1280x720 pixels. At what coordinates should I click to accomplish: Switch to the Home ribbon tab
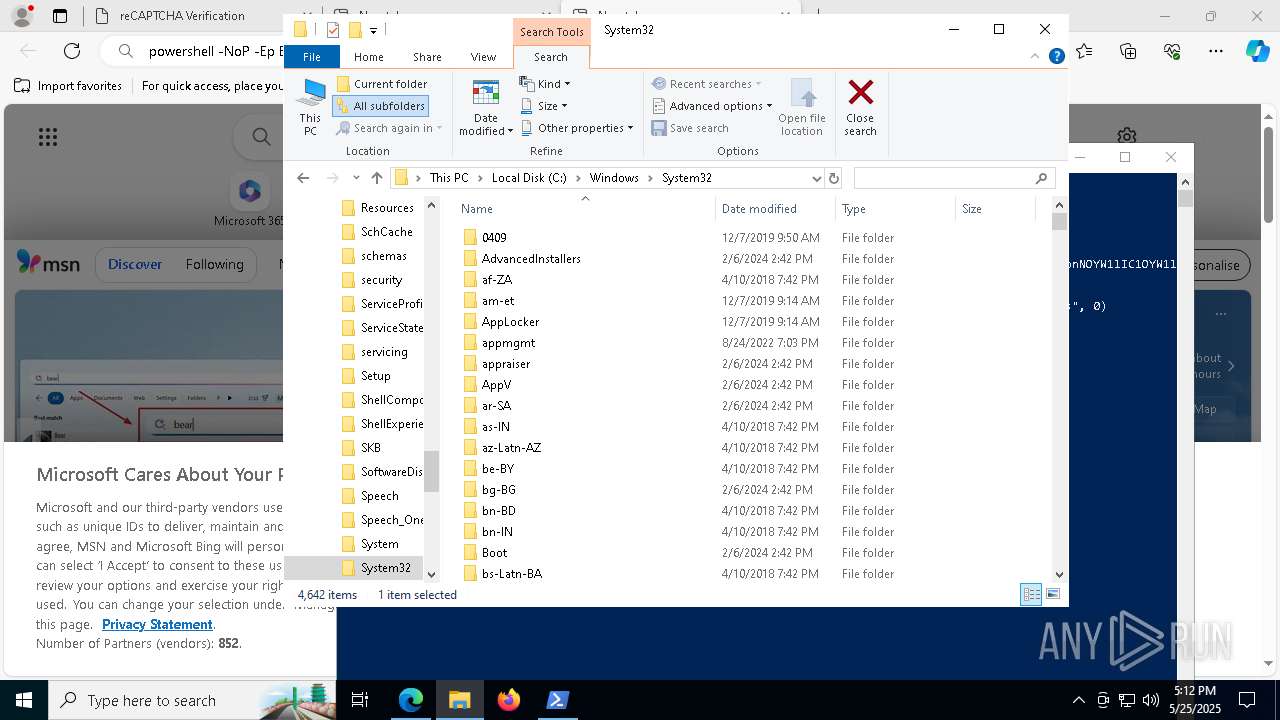368,57
